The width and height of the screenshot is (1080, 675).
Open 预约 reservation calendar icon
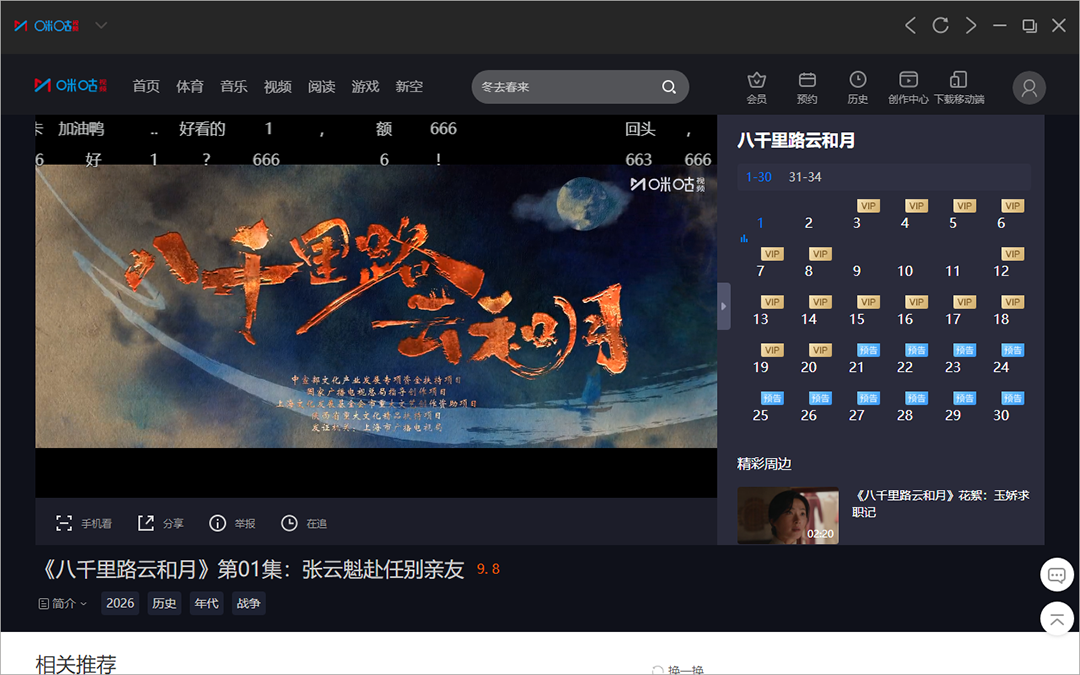pos(807,87)
